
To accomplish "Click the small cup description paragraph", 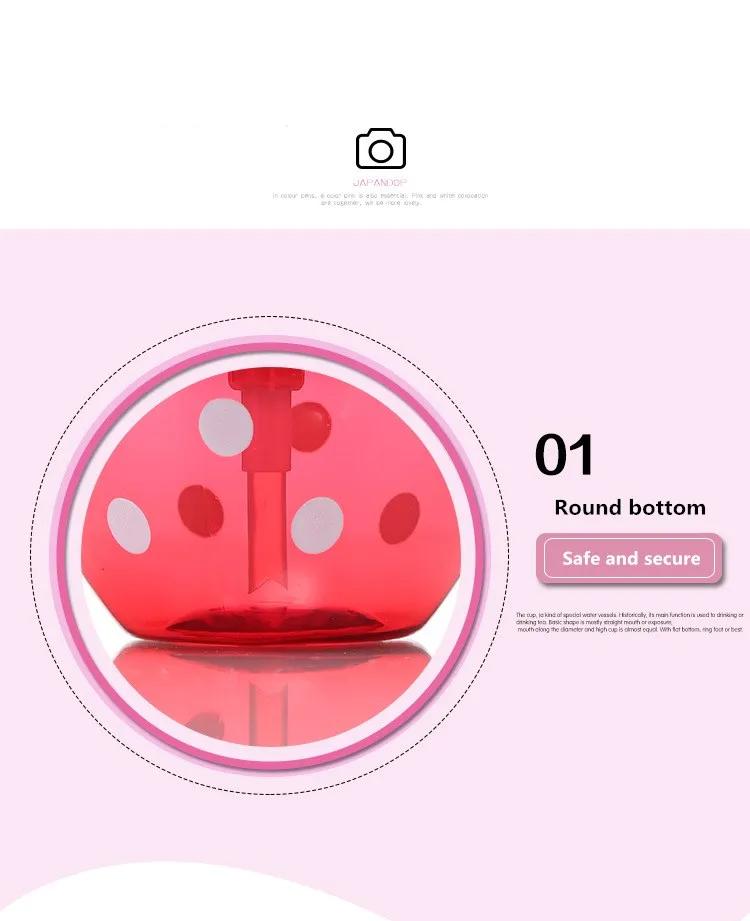I will point(630,622).
